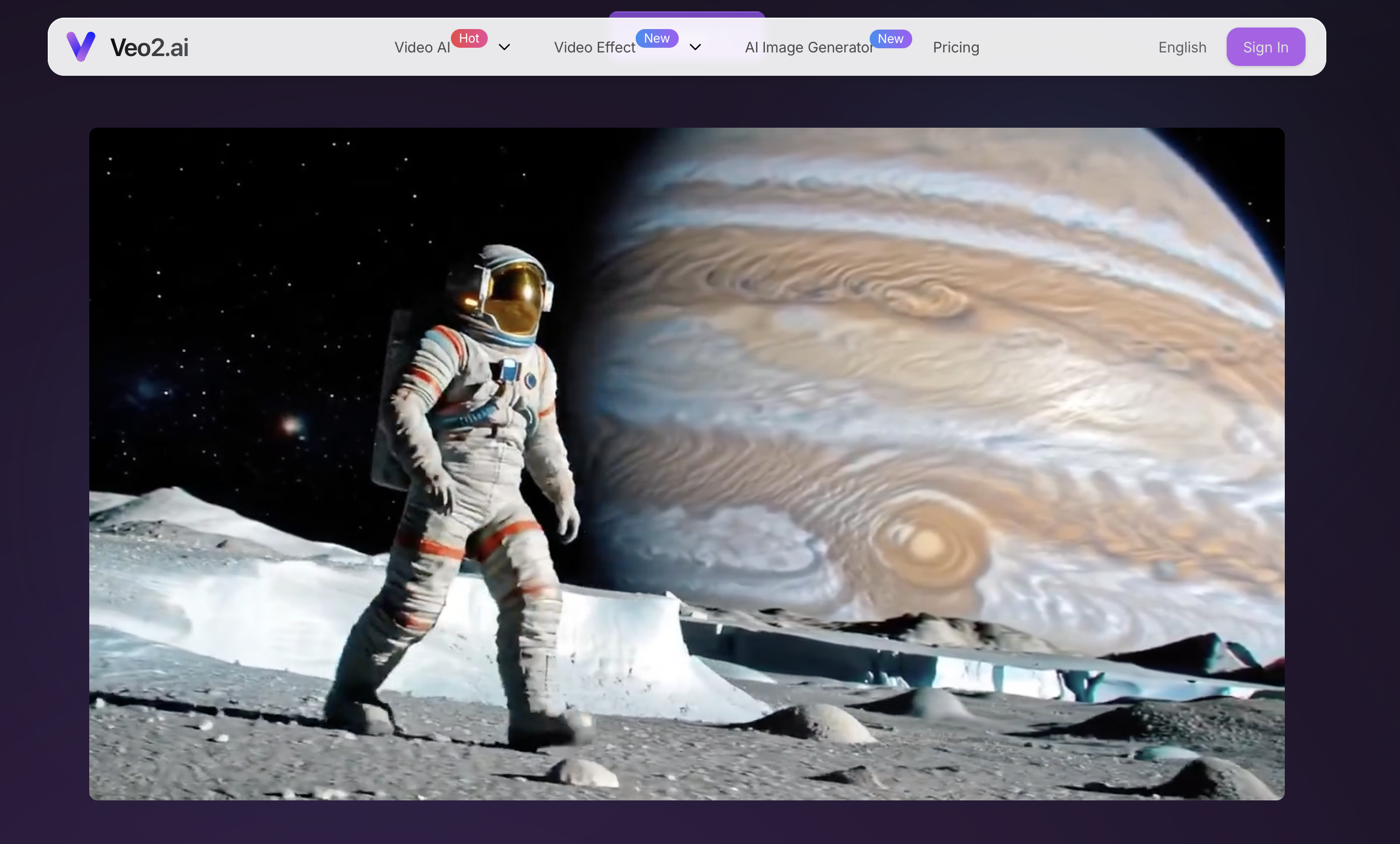Click the Sign In button
Image resolution: width=1400 pixels, height=844 pixels.
coord(1265,47)
